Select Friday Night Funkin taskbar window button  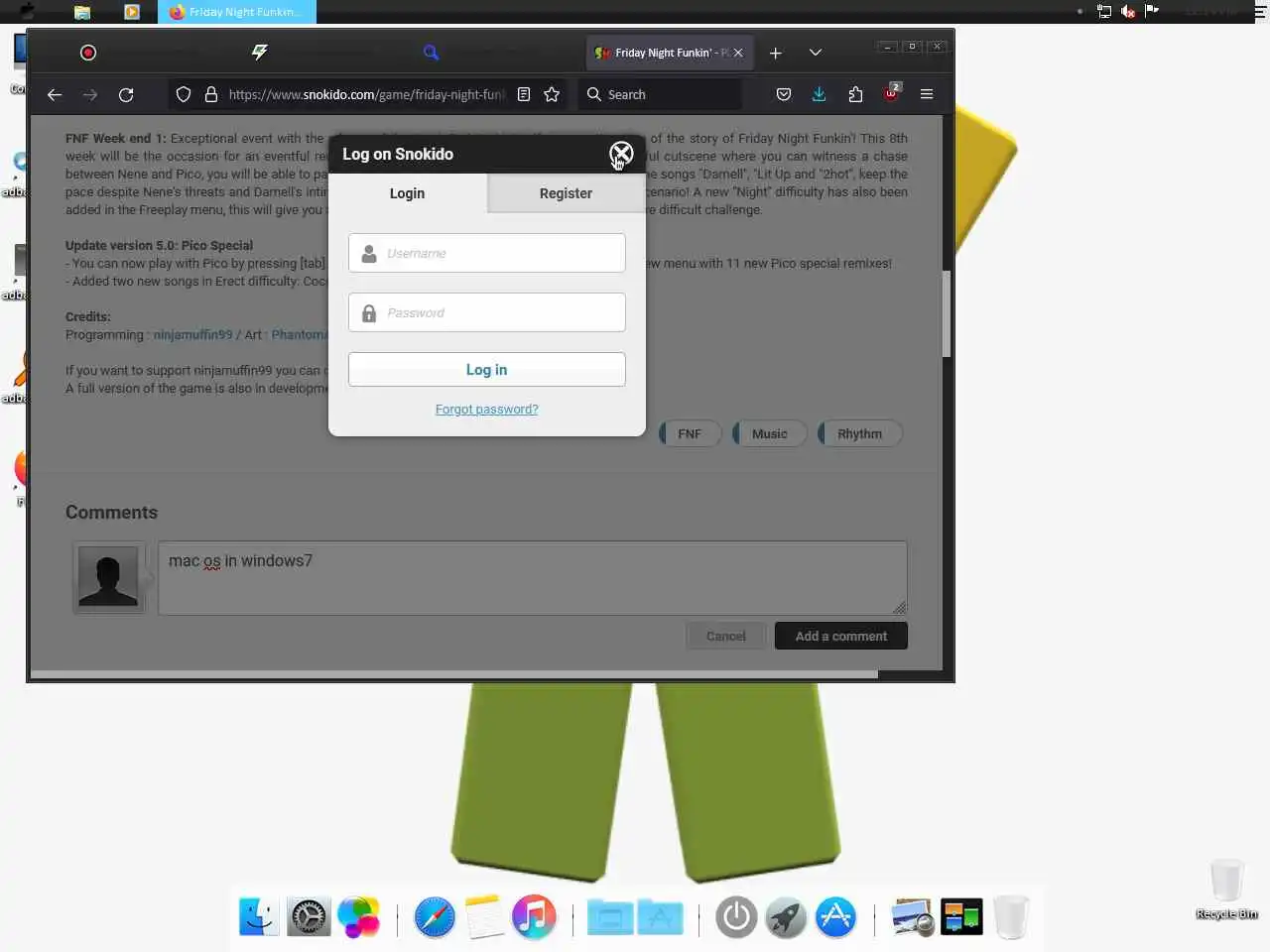tap(237, 12)
